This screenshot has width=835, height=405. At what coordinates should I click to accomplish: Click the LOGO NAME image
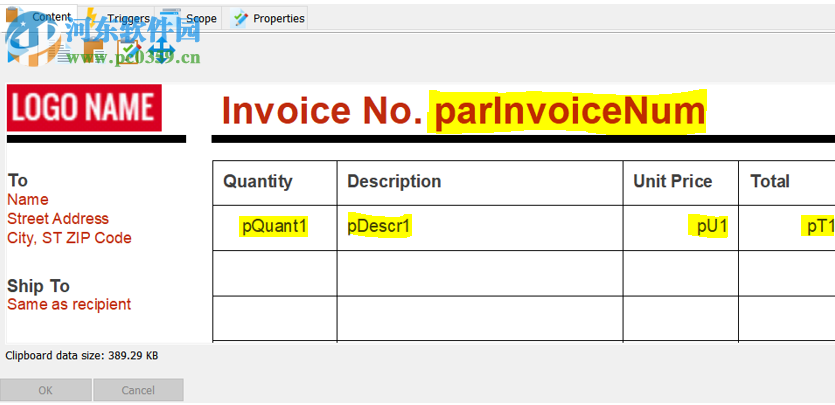(84, 108)
